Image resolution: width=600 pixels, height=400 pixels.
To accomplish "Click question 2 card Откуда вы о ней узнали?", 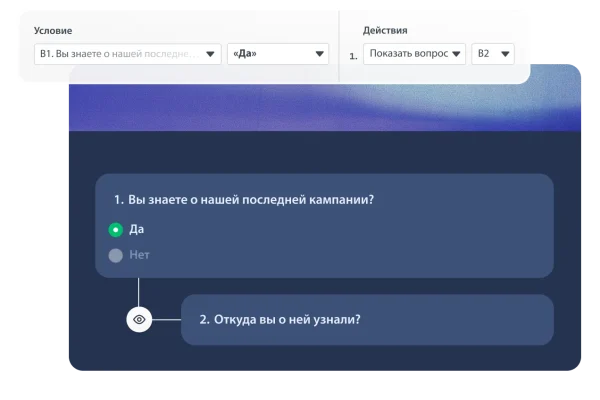I will tap(367, 320).
